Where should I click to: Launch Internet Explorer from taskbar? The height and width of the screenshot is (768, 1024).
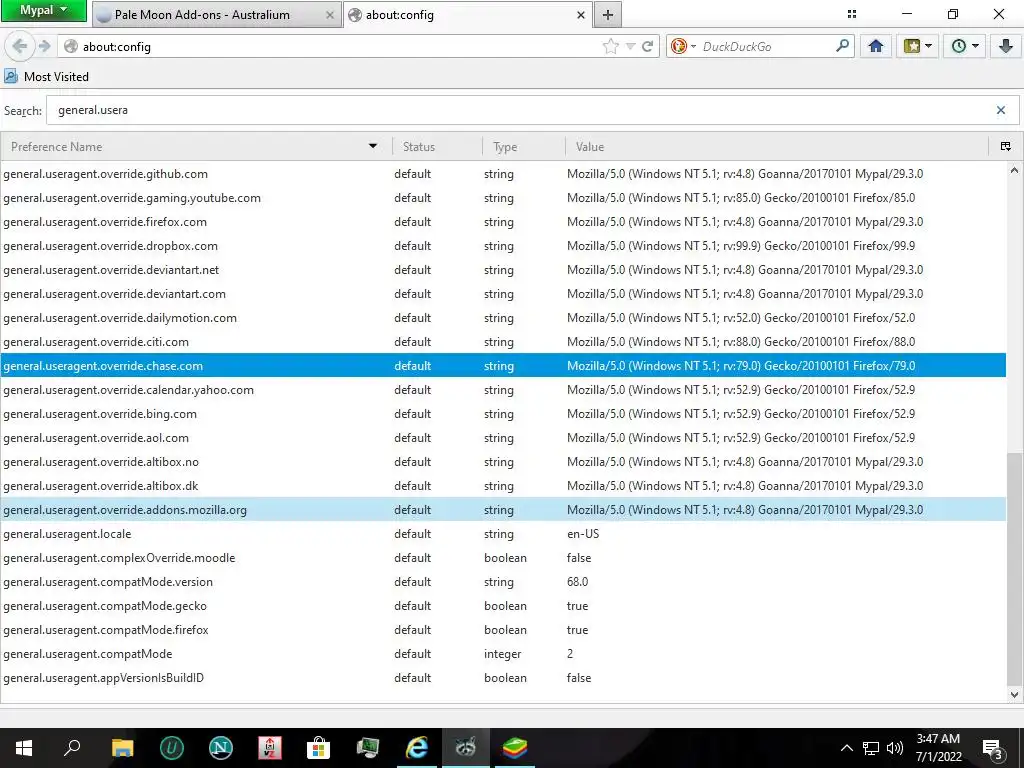417,748
